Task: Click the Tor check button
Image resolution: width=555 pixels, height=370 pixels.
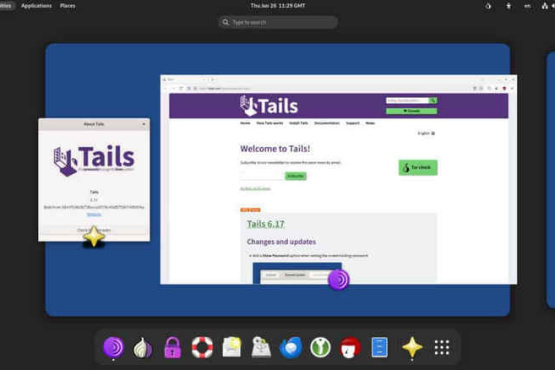Action: point(418,167)
